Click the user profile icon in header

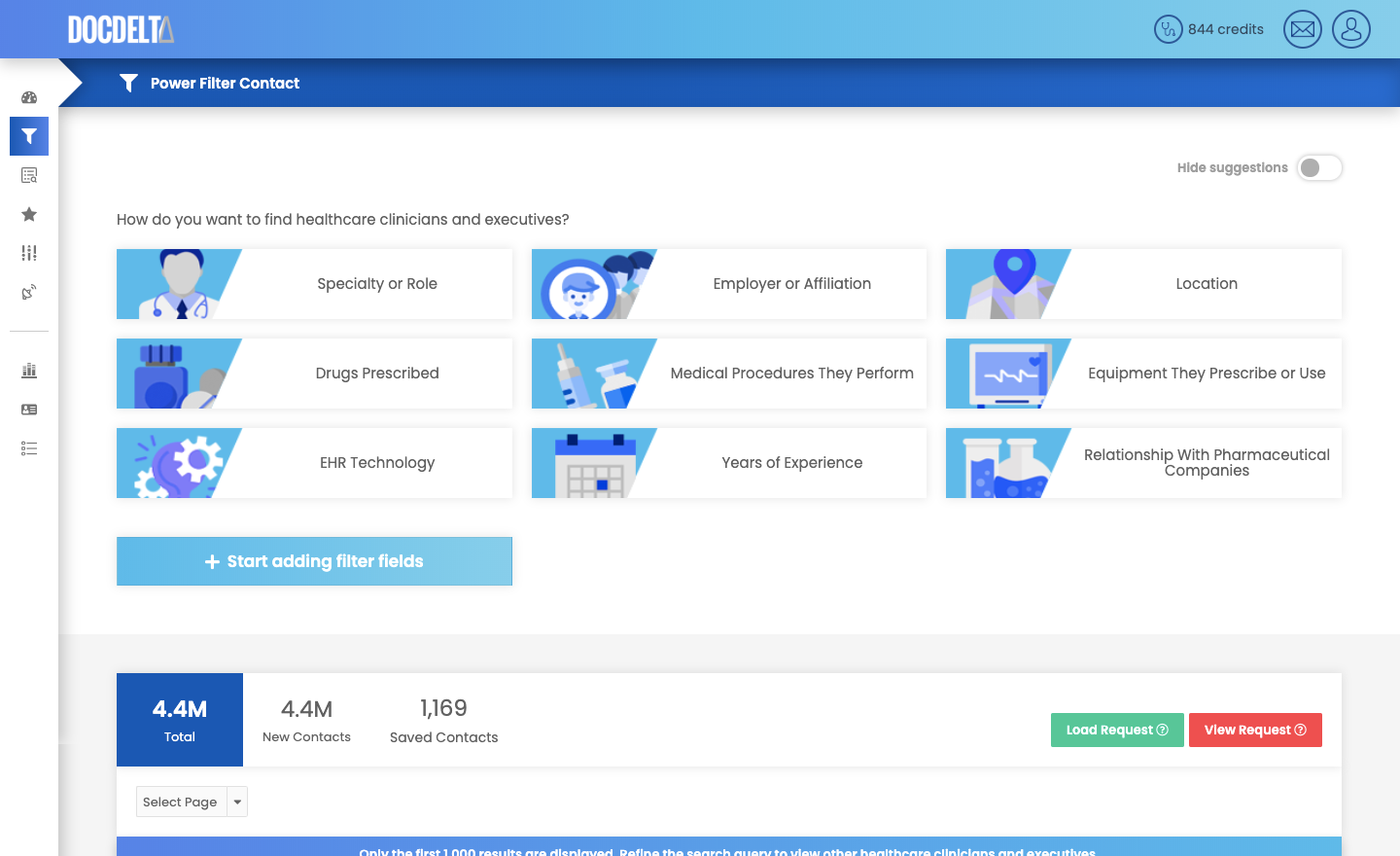pyautogui.click(x=1350, y=29)
